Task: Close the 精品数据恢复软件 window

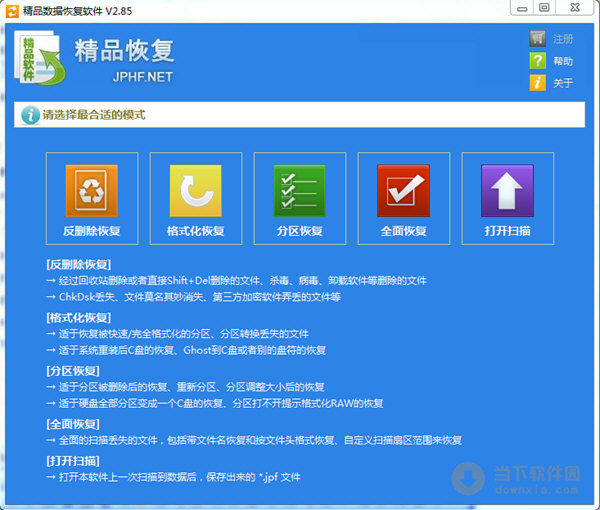Action: point(575,8)
